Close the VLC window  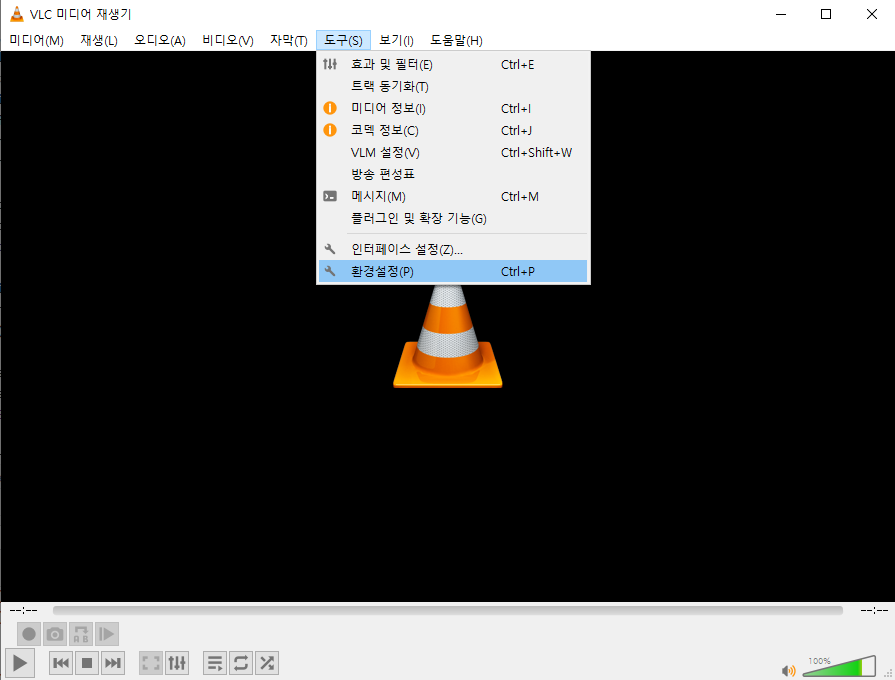(872, 14)
